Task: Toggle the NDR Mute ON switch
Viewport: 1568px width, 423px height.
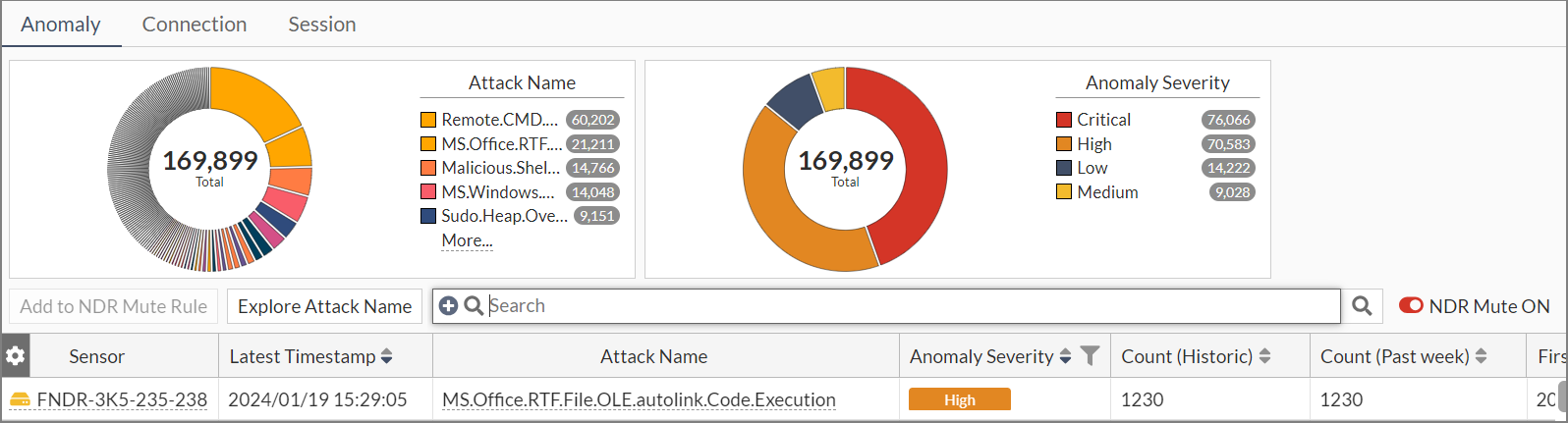Action: point(1411,306)
